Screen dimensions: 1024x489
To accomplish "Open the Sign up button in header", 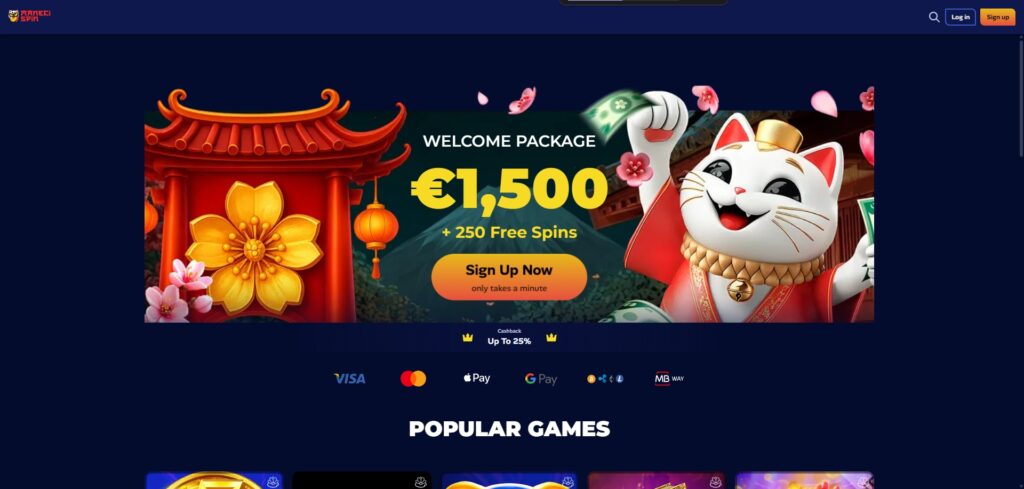I will pyautogui.click(x=997, y=17).
